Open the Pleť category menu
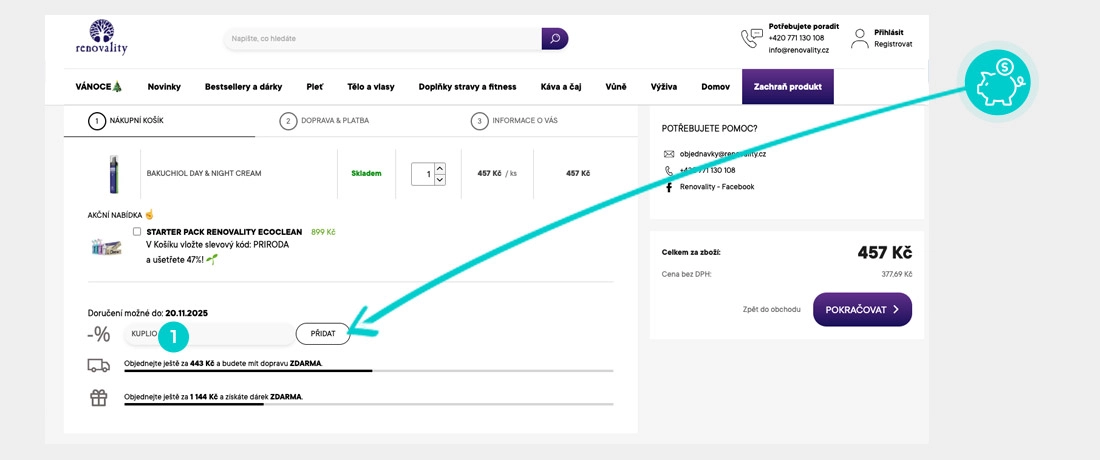Viewport: 1100px width, 460px height. [314, 87]
